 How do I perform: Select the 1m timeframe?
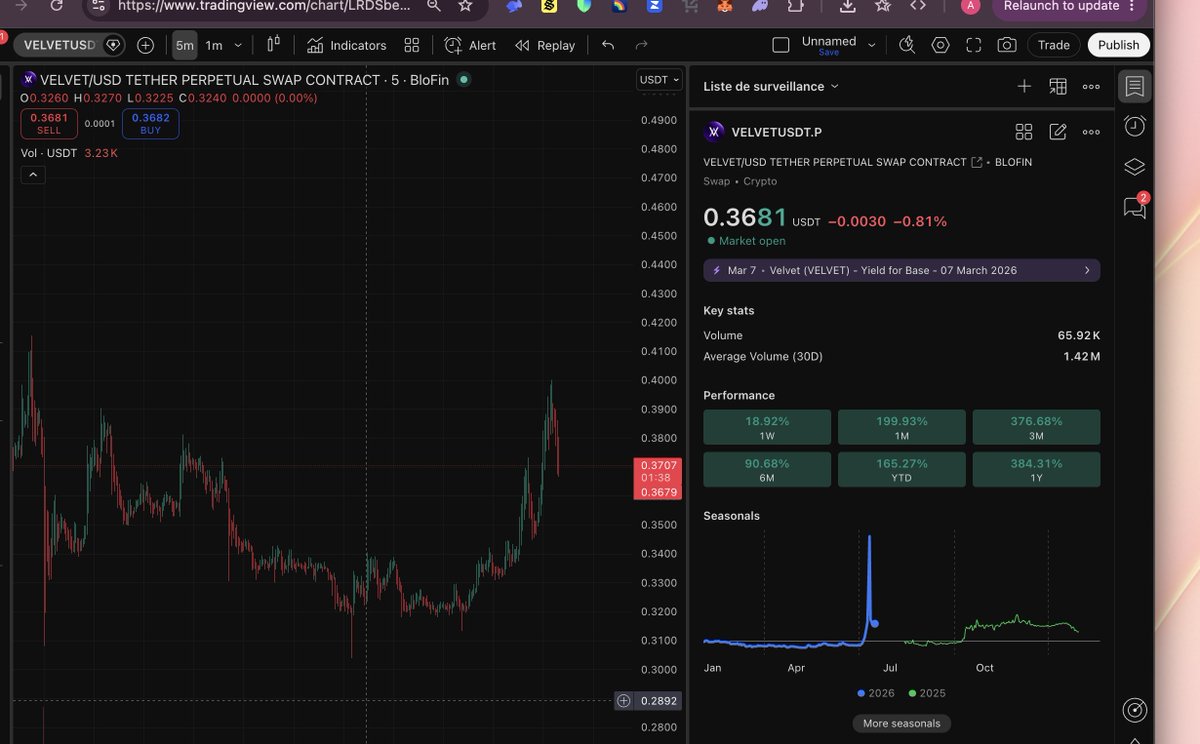point(214,45)
